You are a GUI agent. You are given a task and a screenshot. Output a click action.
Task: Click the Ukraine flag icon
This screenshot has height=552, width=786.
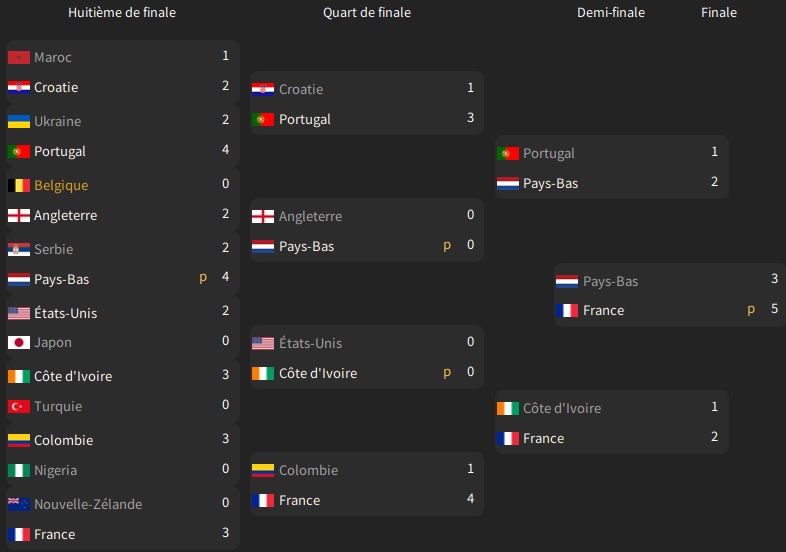click(18, 122)
